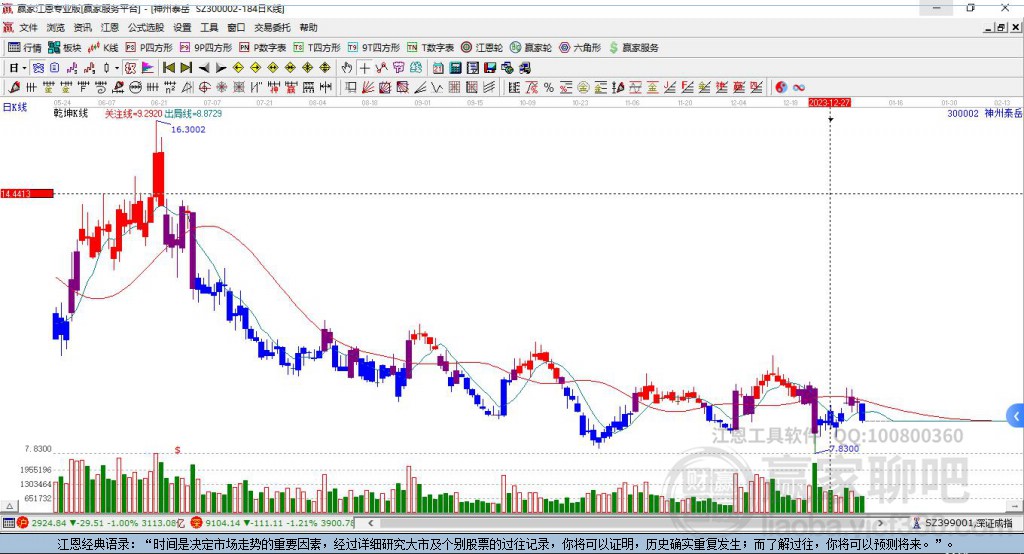The height and width of the screenshot is (554, 1024).
Task: Click the red 14.4413 price label
Action: [27, 193]
